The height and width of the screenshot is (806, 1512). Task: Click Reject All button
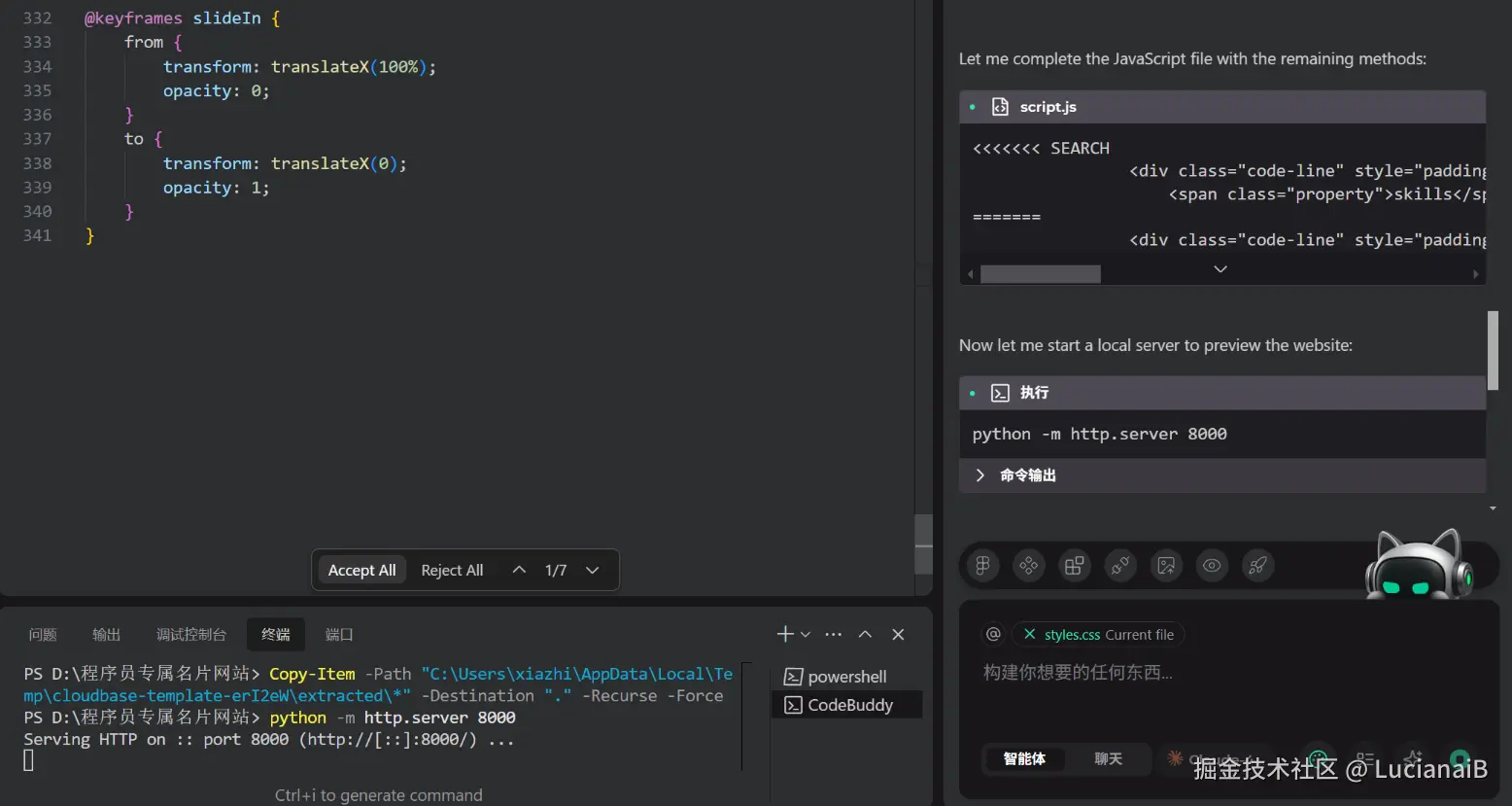pos(452,570)
